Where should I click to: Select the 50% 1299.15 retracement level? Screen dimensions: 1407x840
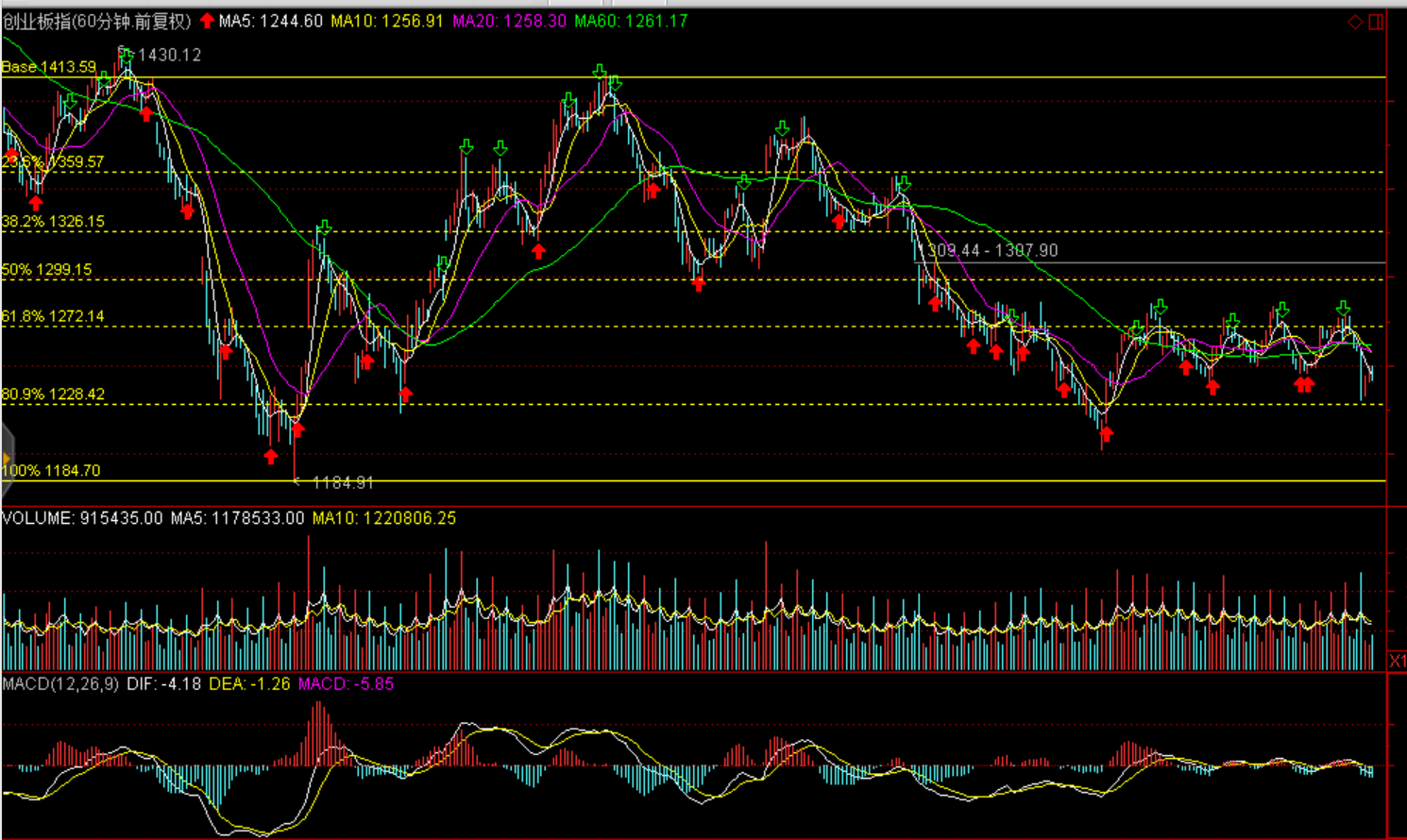(x=47, y=270)
